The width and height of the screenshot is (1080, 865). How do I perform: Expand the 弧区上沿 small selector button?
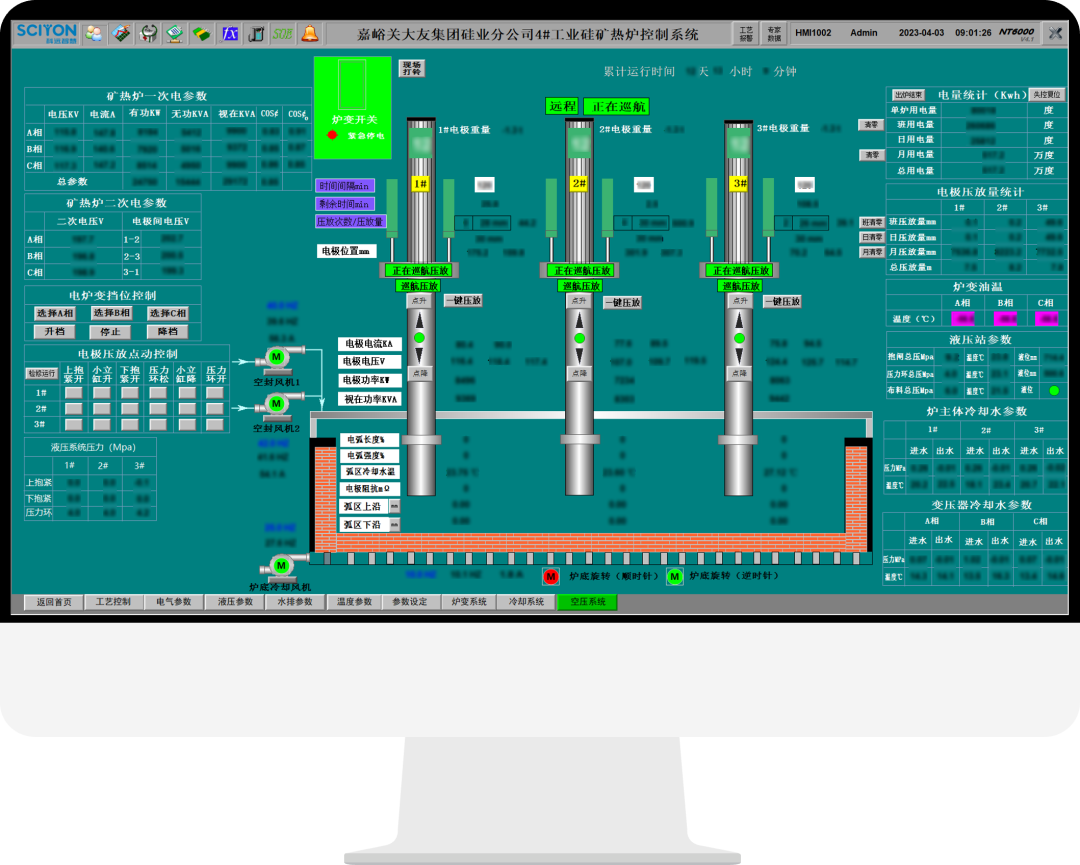tap(394, 506)
